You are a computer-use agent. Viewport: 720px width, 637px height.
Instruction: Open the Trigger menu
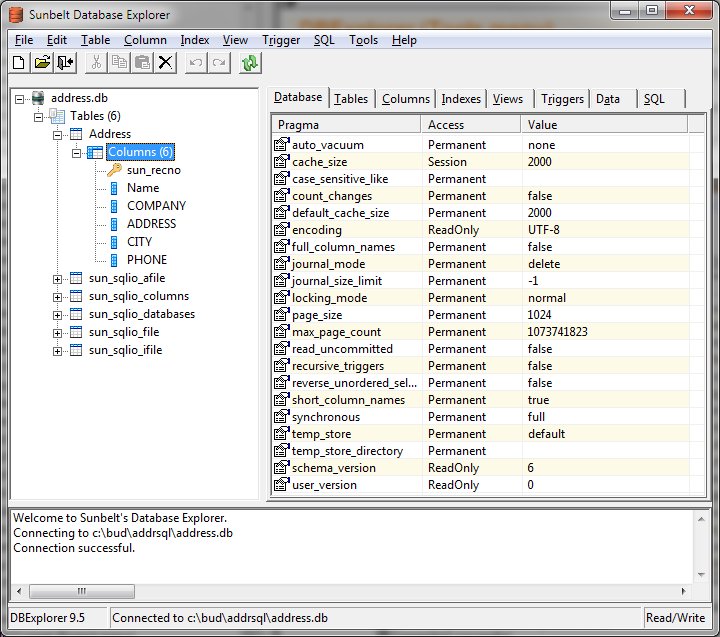(280, 40)
